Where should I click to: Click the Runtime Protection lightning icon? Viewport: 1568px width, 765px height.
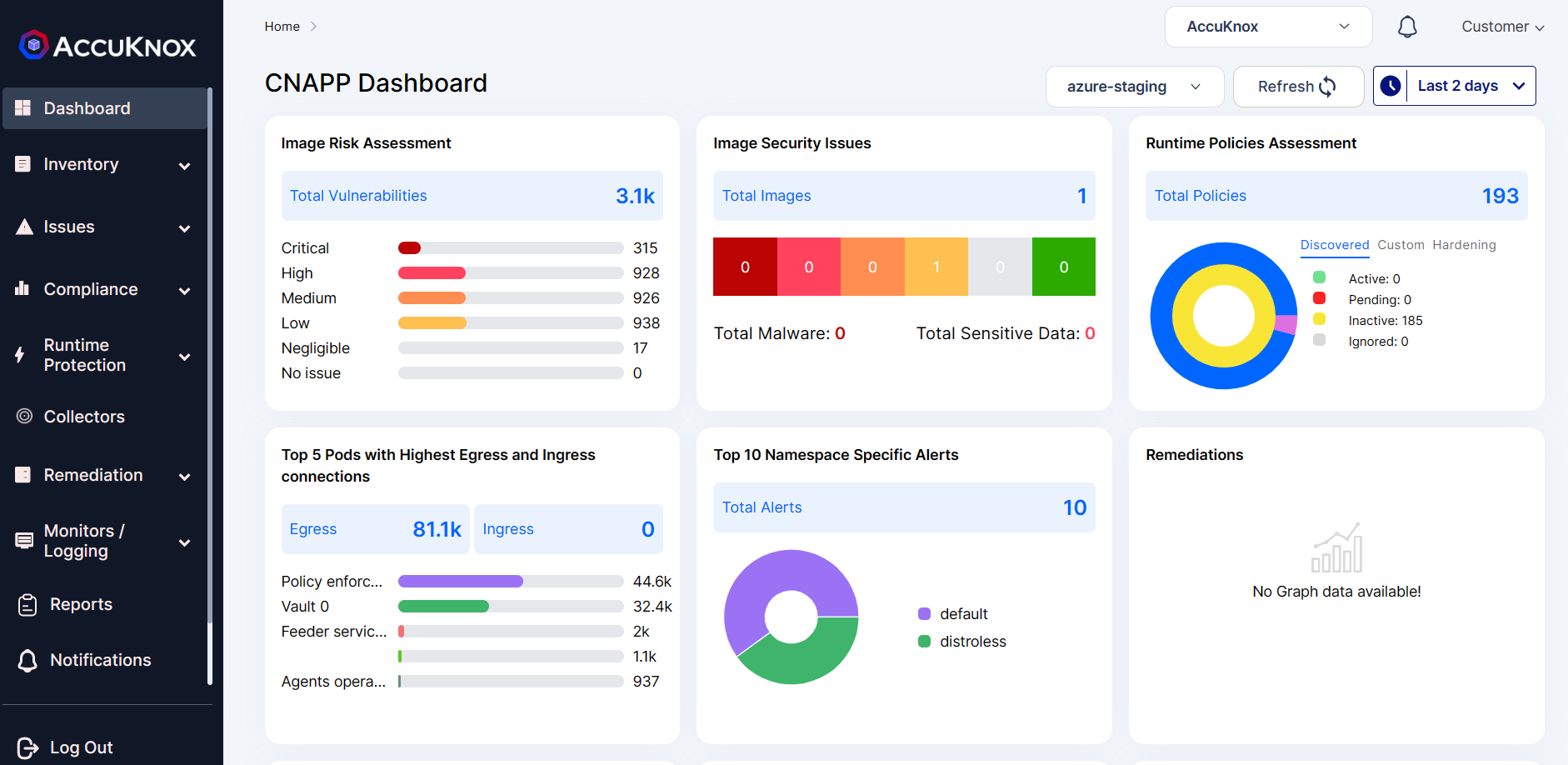(x=20, y=355)
